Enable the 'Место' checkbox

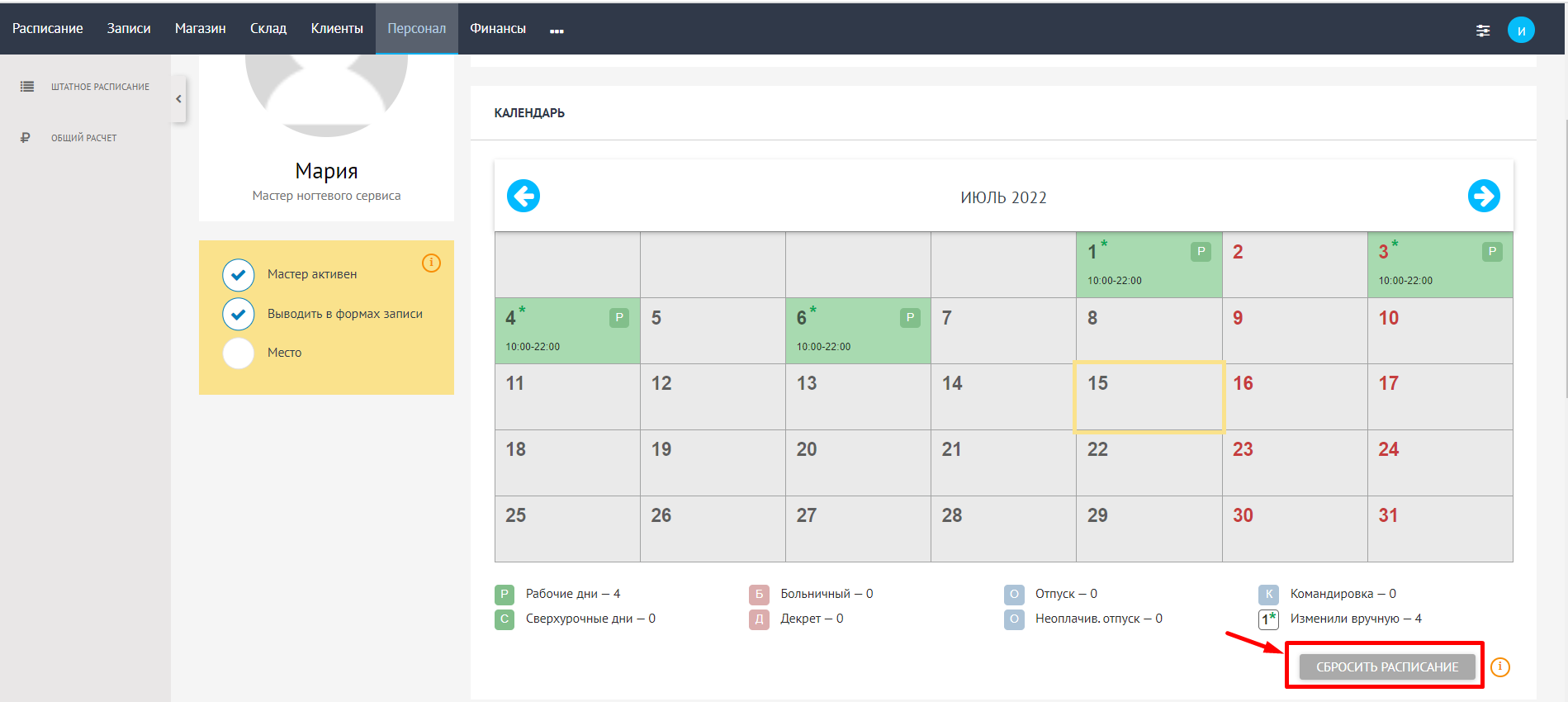(238, 353)
